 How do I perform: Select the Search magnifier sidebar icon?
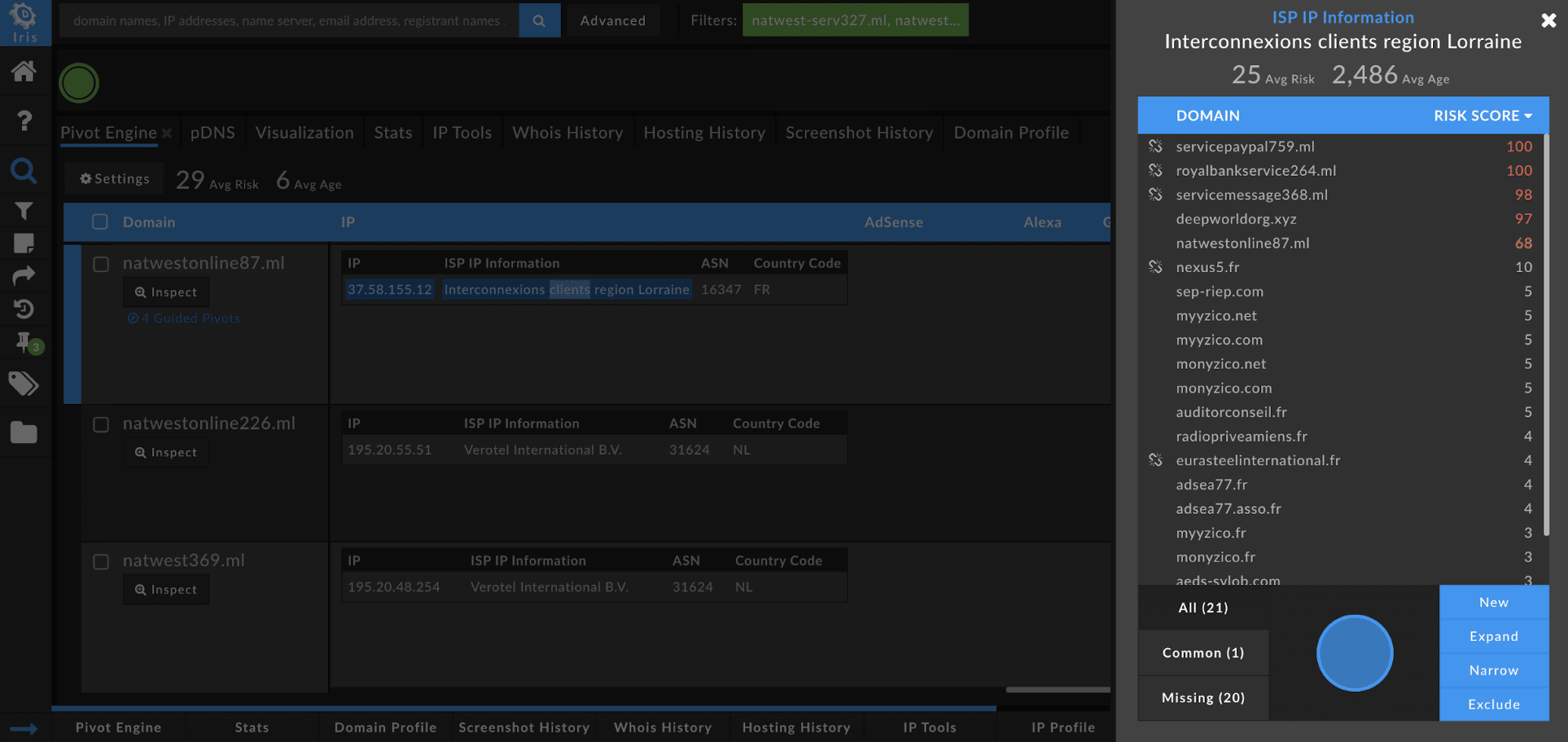pos(24,170)
